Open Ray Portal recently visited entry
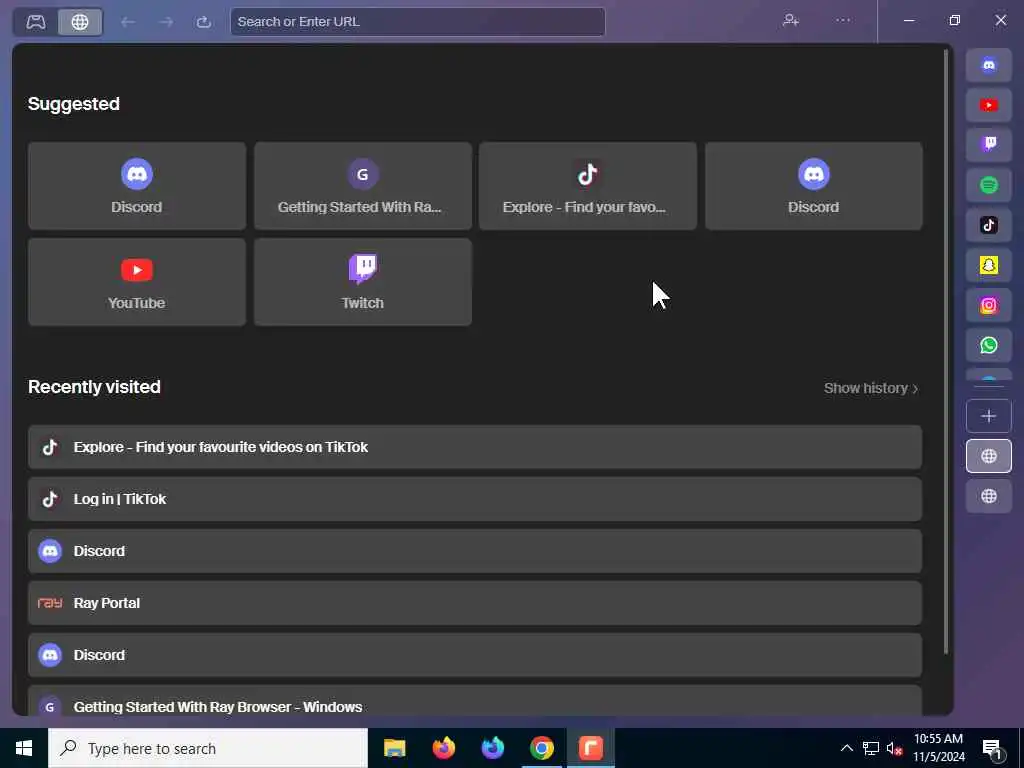 click(475, 603)
